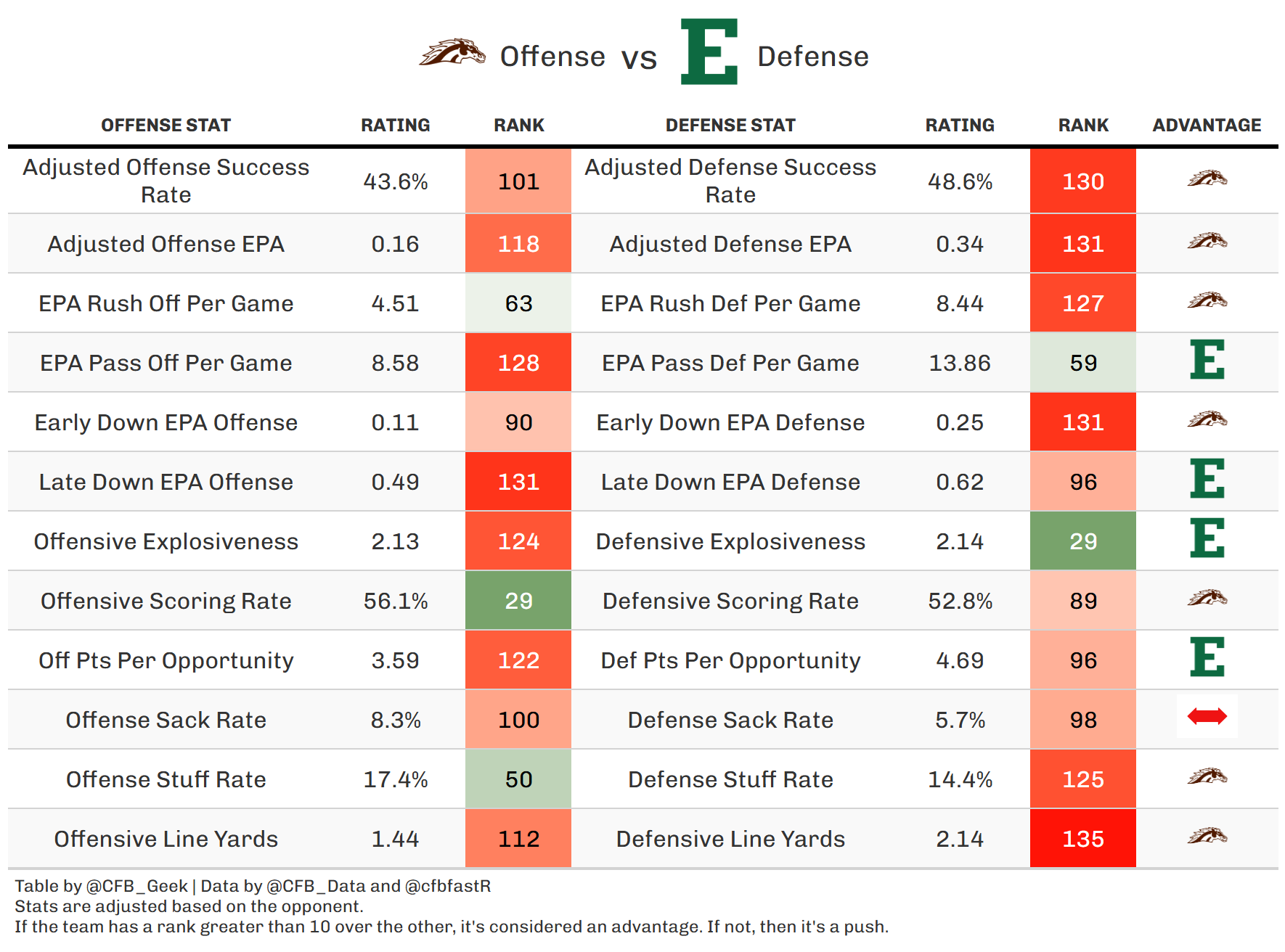This screenshot has height=952, width=1285.
Task: Click the 13.86 rating for EPA Pass Def
Action: [x=960, y=363]
